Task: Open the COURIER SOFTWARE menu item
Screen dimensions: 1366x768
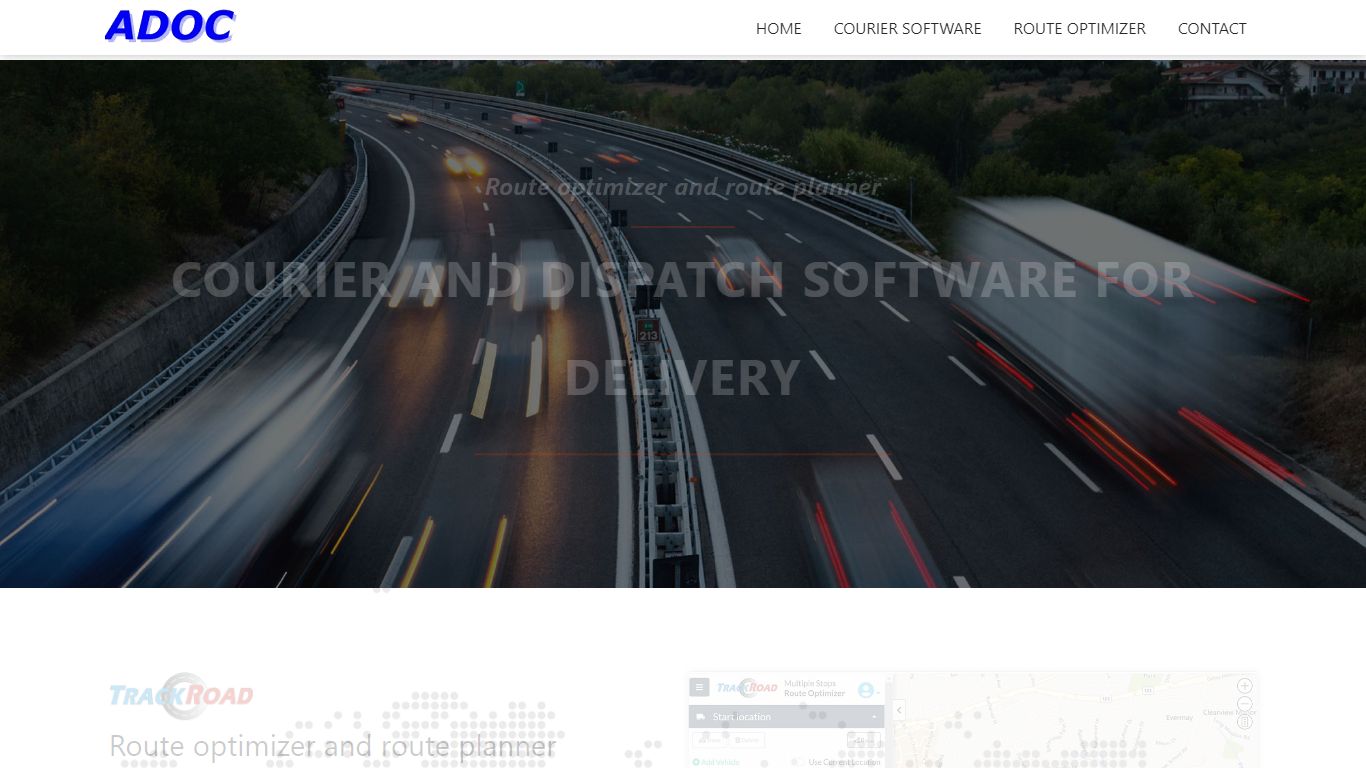Action: (x=908, y=28)
